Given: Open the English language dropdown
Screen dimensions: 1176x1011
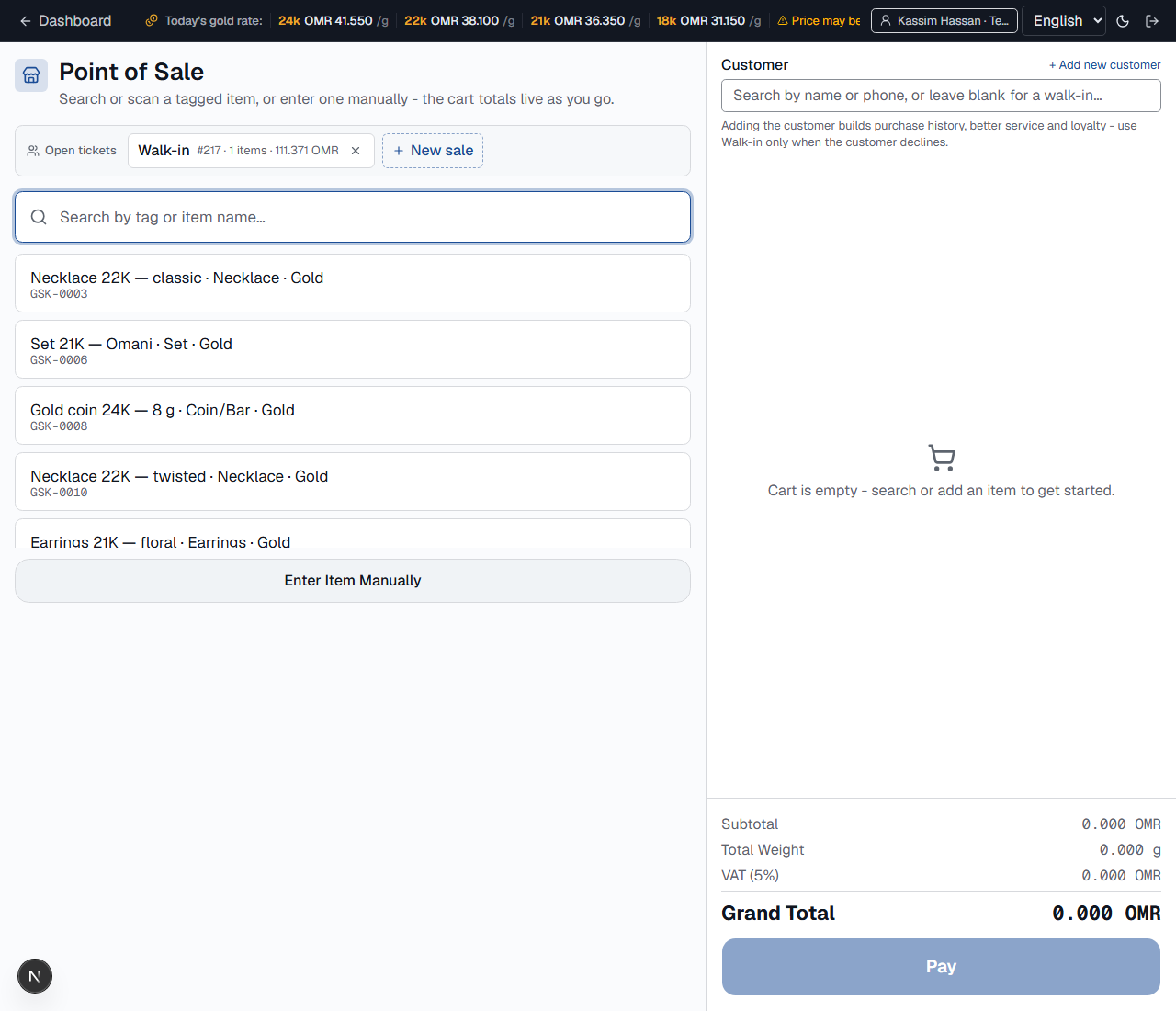Looking at the screenshot, I should tap(1064, 20).
